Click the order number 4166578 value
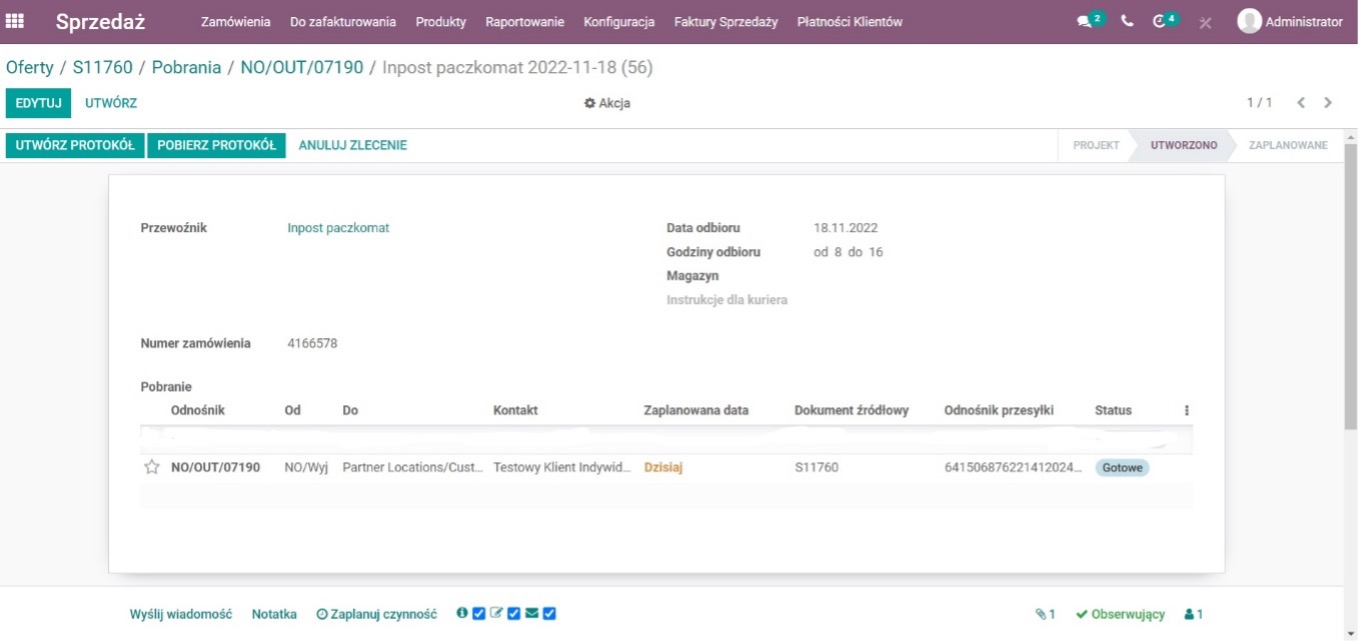Viewport: 1362px width, 644px height. [x=312, y=343]
